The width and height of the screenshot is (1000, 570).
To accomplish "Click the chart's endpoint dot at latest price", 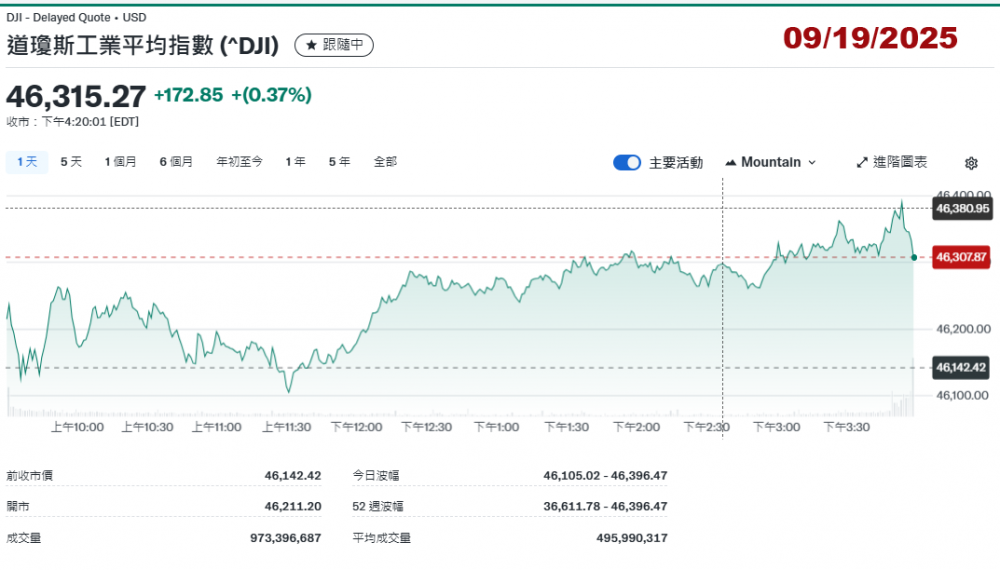I will click(914, 257).
